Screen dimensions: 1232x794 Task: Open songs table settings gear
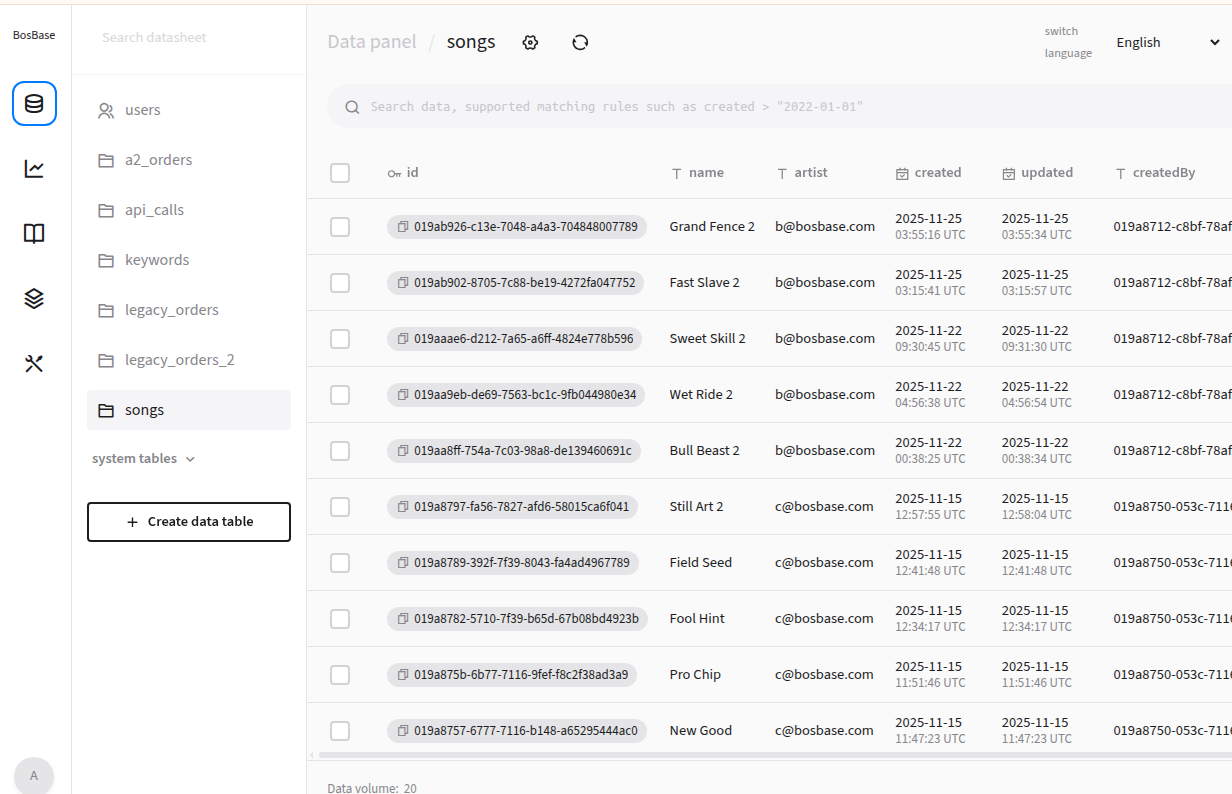(x=531, y=42)
